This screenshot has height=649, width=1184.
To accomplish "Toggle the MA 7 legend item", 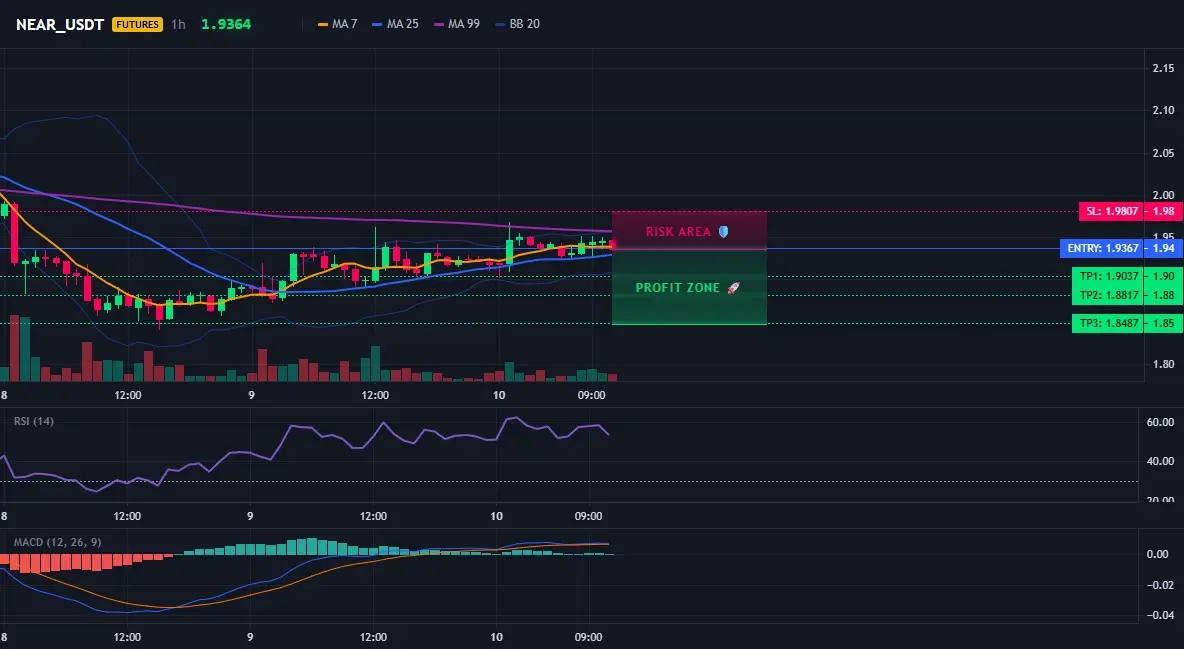I will 338,24.
